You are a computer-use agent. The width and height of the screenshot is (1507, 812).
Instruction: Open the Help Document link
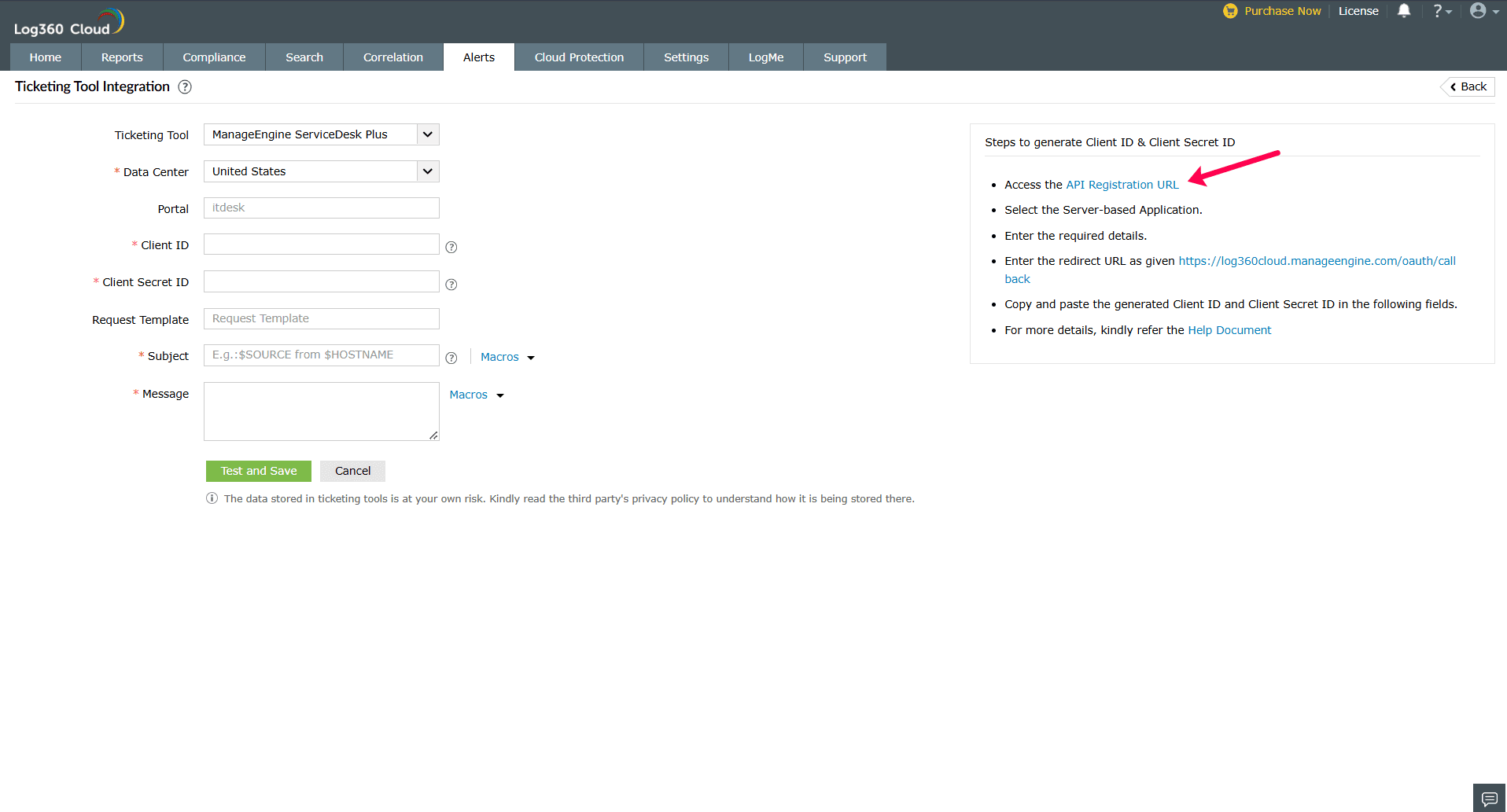[x=1229, y=330]
